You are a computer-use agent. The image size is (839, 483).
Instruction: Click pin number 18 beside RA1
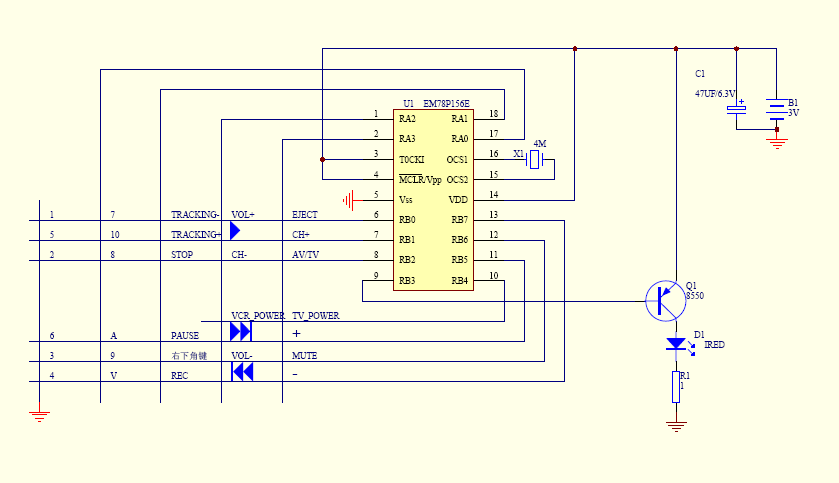click(494, 113)
